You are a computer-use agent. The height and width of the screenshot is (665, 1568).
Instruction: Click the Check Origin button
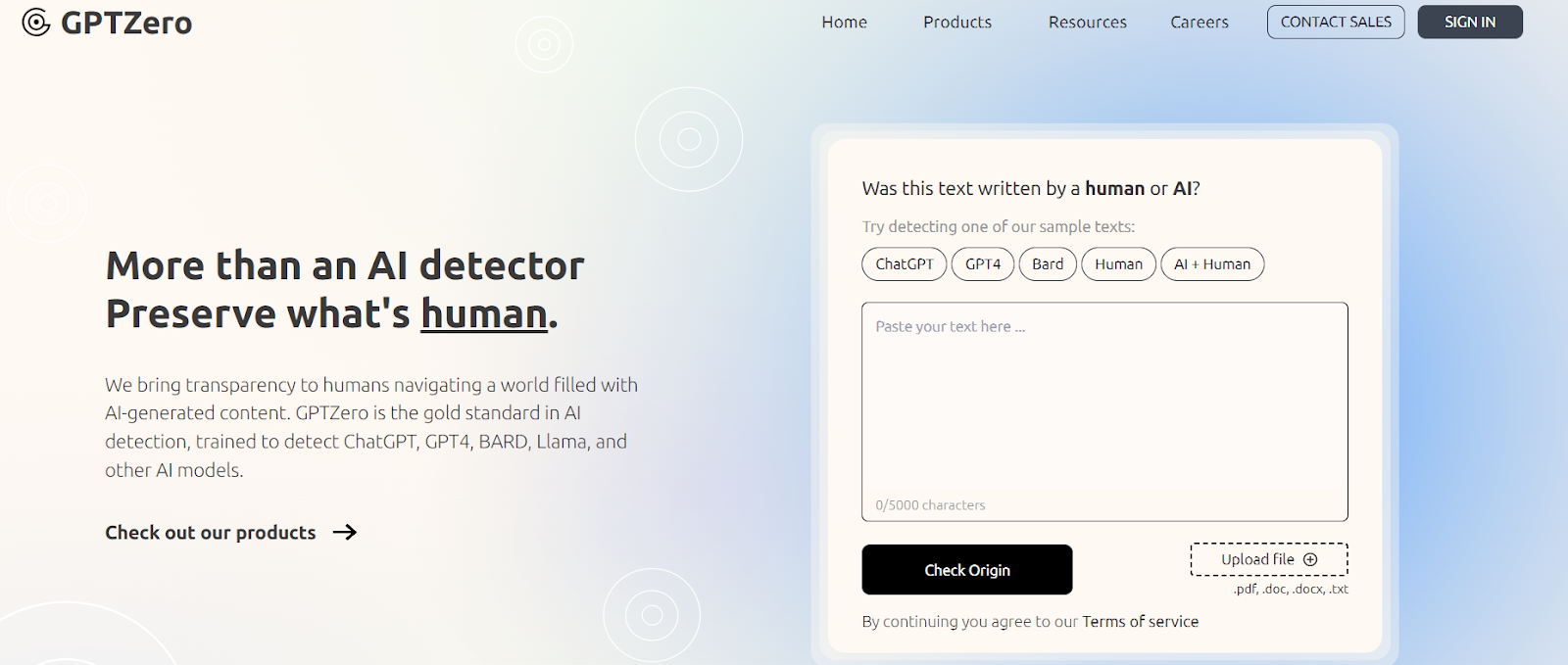coord(967,570)
